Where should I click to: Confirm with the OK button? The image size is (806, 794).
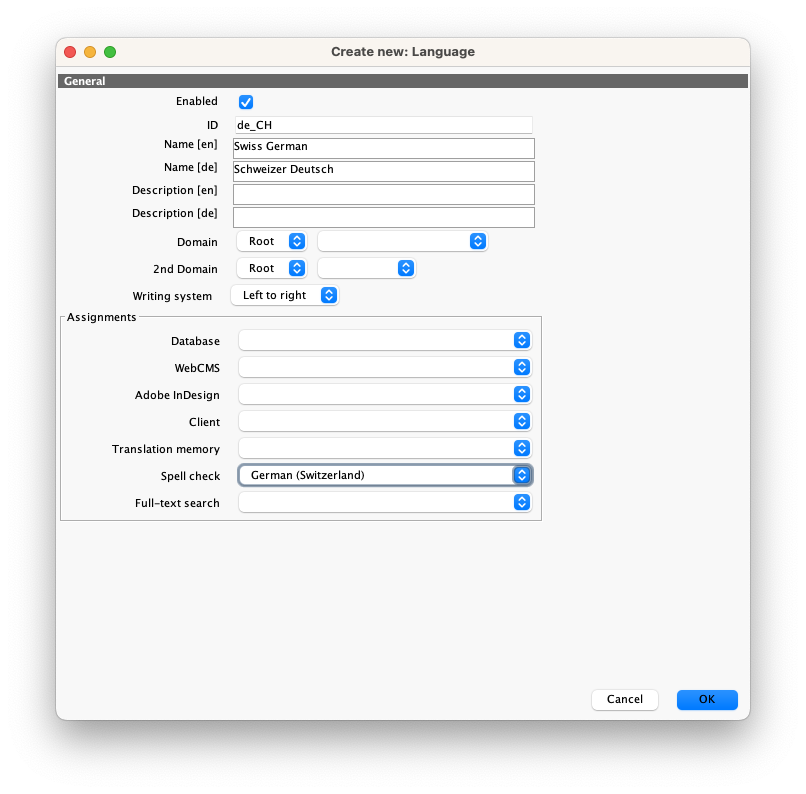pos(707,700)
